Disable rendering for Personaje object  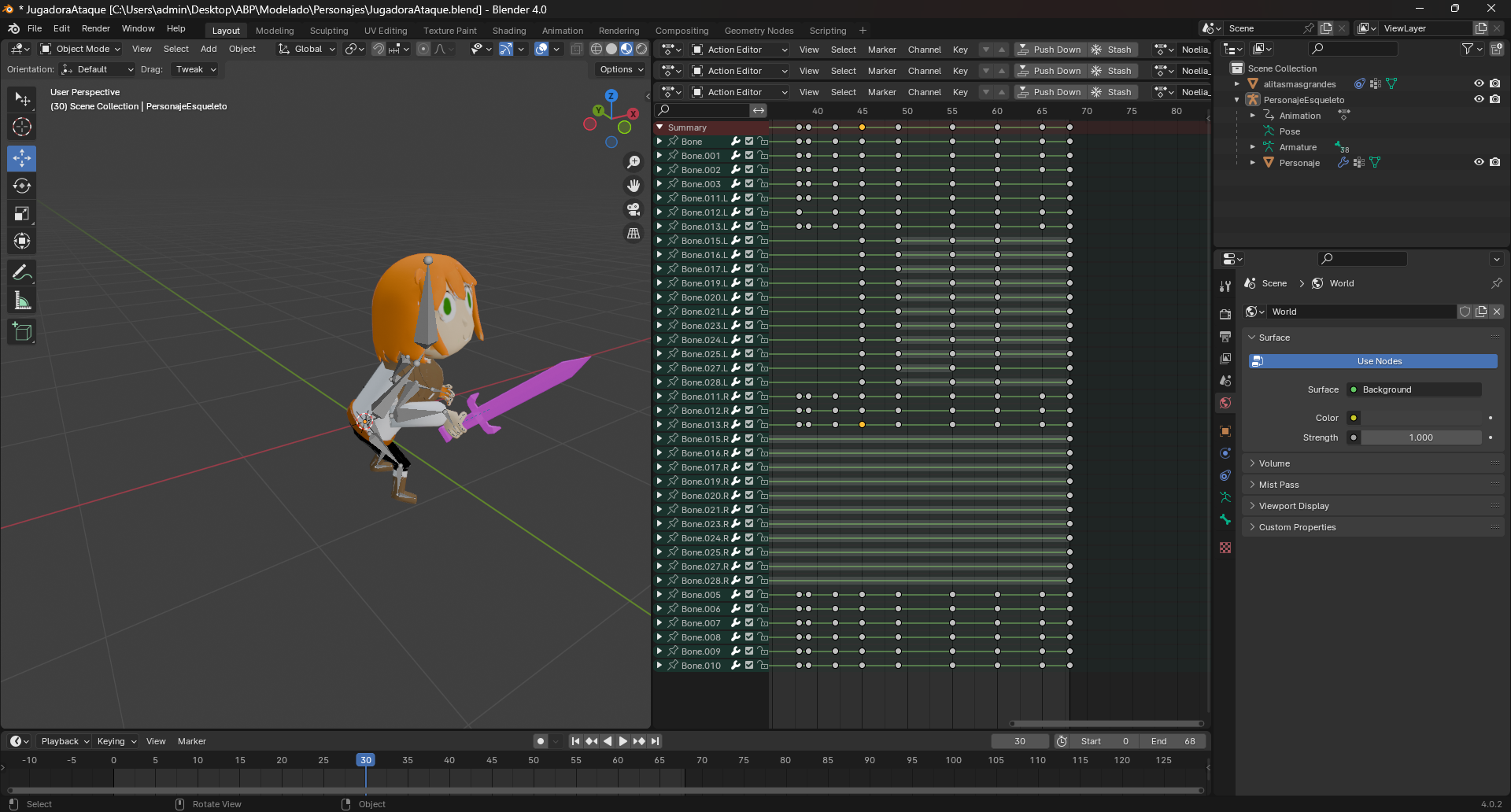coord(1494,162)
